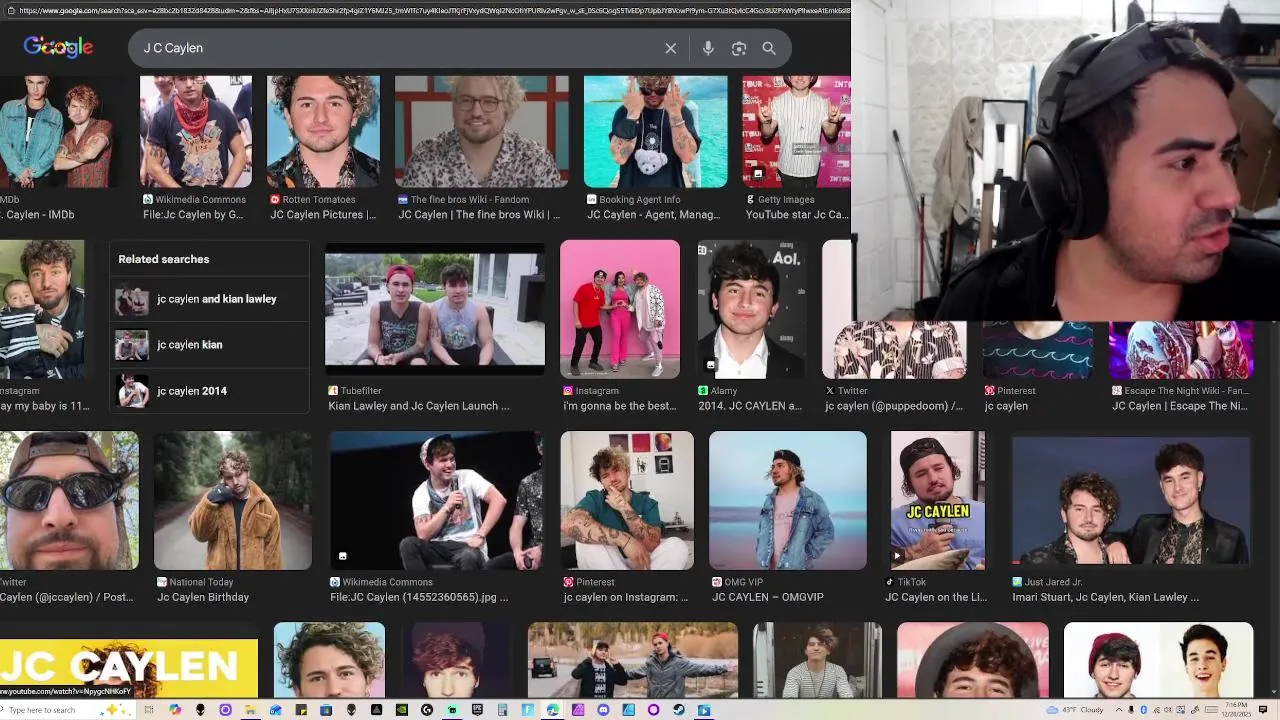
Task: Show hidden system tray icons
Action: pos(1119,710)
